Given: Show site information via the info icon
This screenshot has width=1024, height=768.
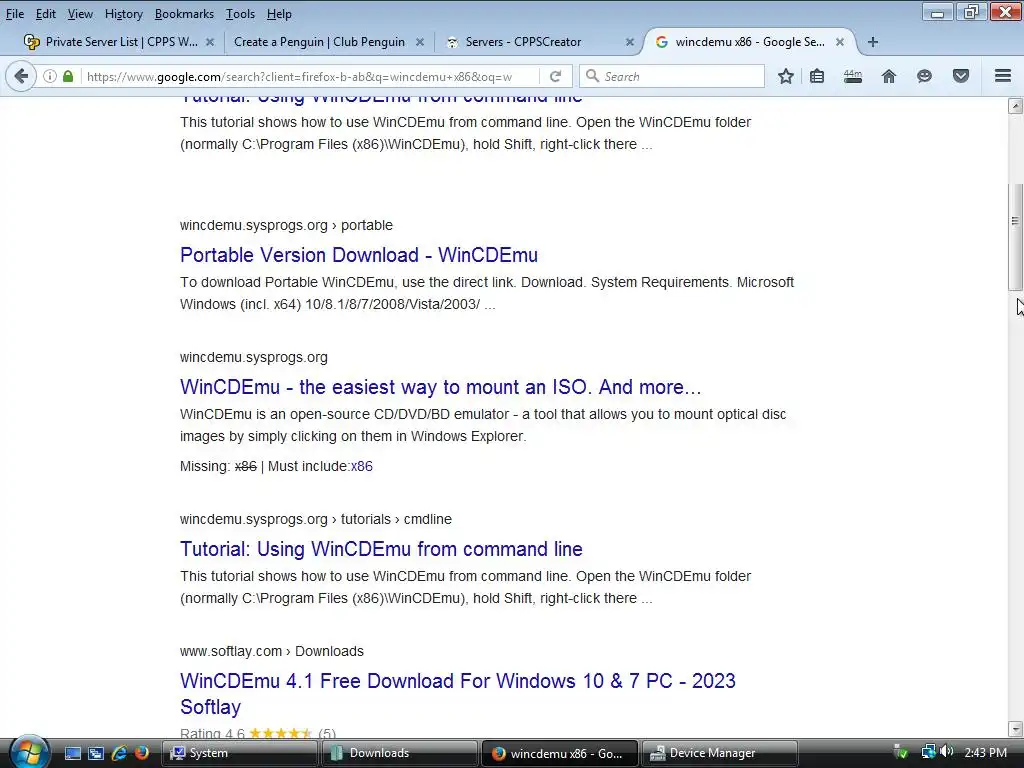Looking at the screenshot, I should tap(50, 76).
